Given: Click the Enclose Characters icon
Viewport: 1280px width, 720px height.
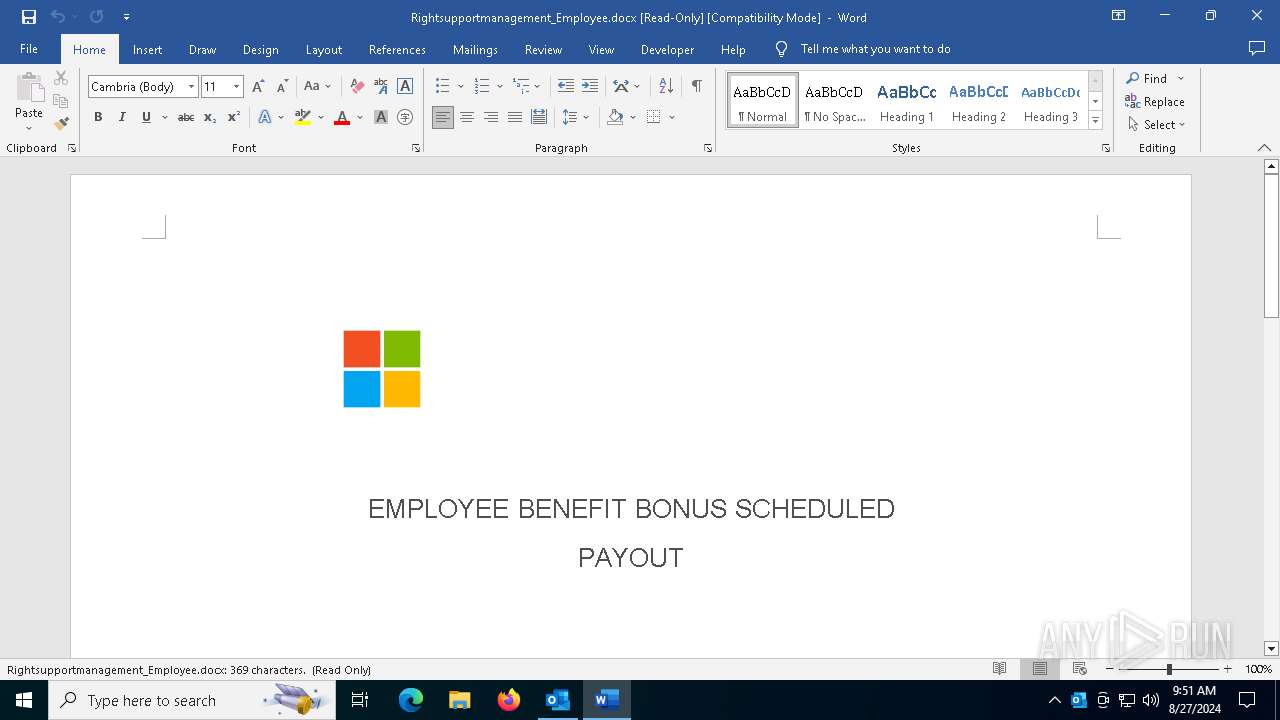Looking at the screenshot, I should [405, 117].
